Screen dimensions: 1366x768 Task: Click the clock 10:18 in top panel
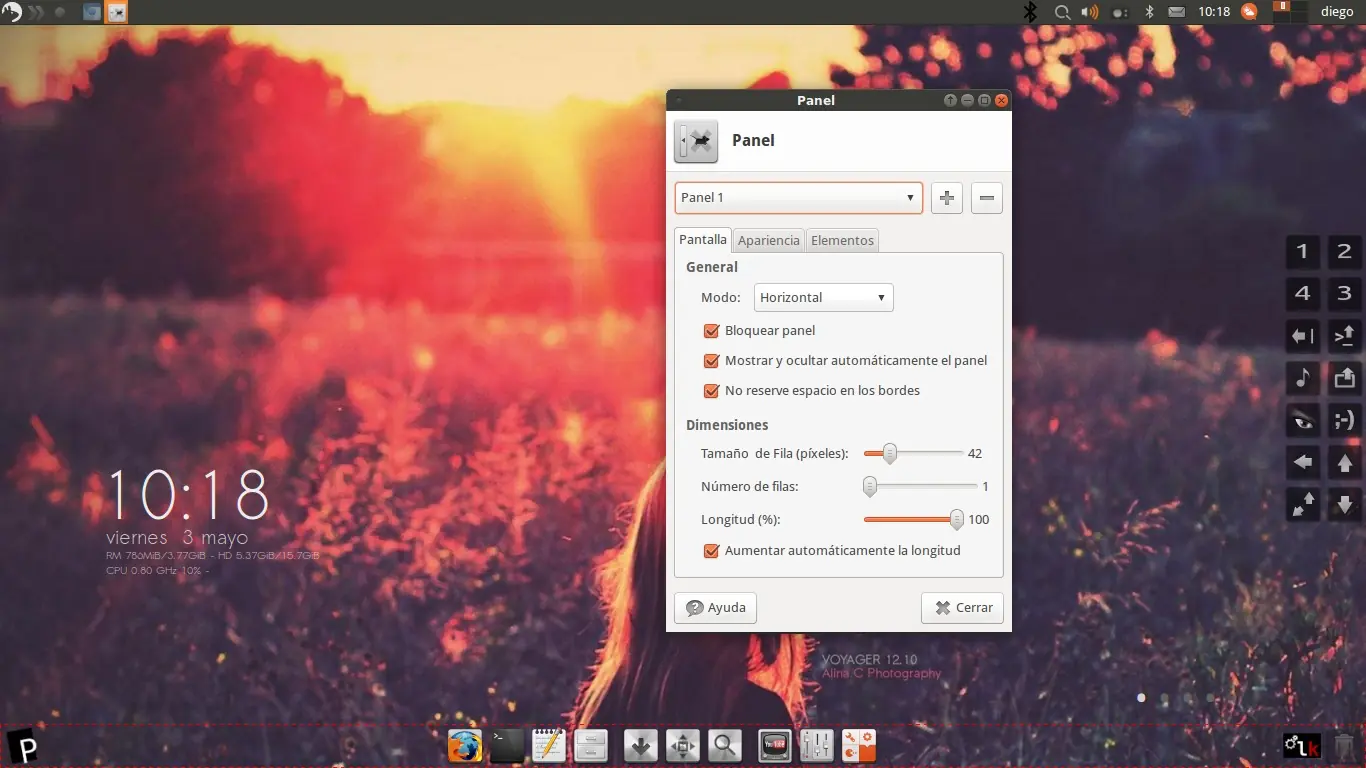pos(1214,12)
